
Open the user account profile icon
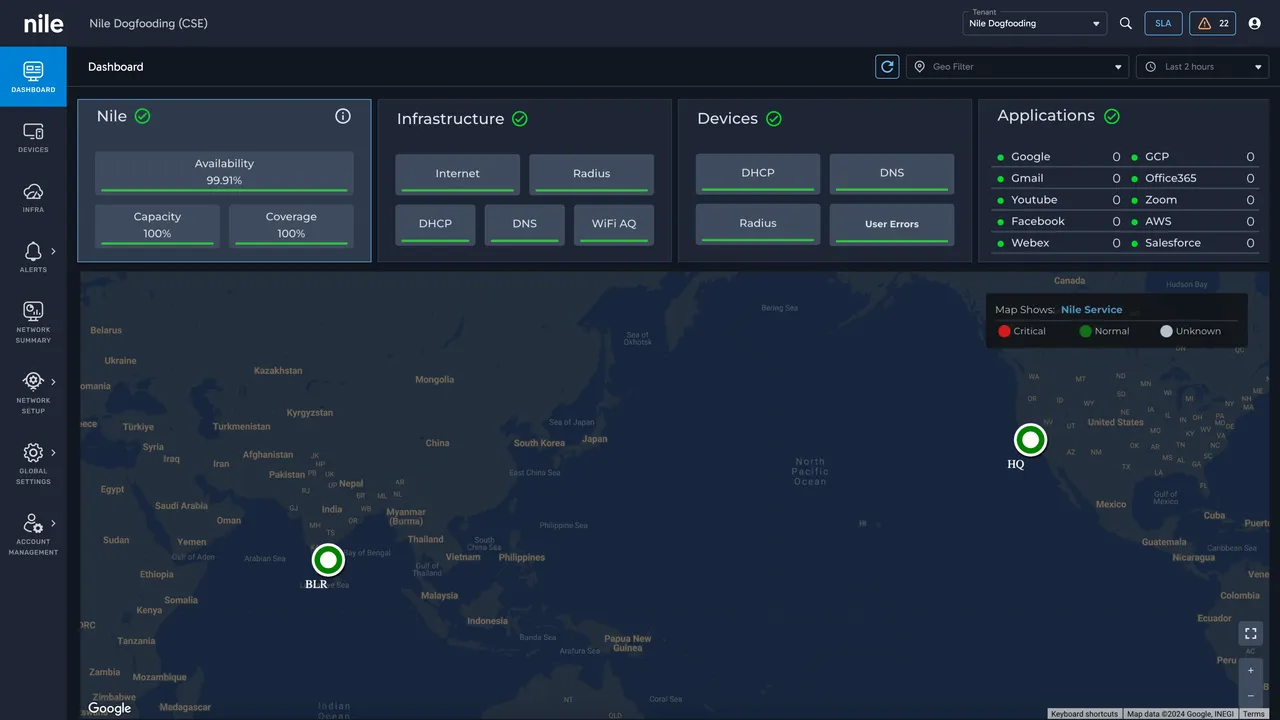pyautogui.click(x=1255, y=23)
